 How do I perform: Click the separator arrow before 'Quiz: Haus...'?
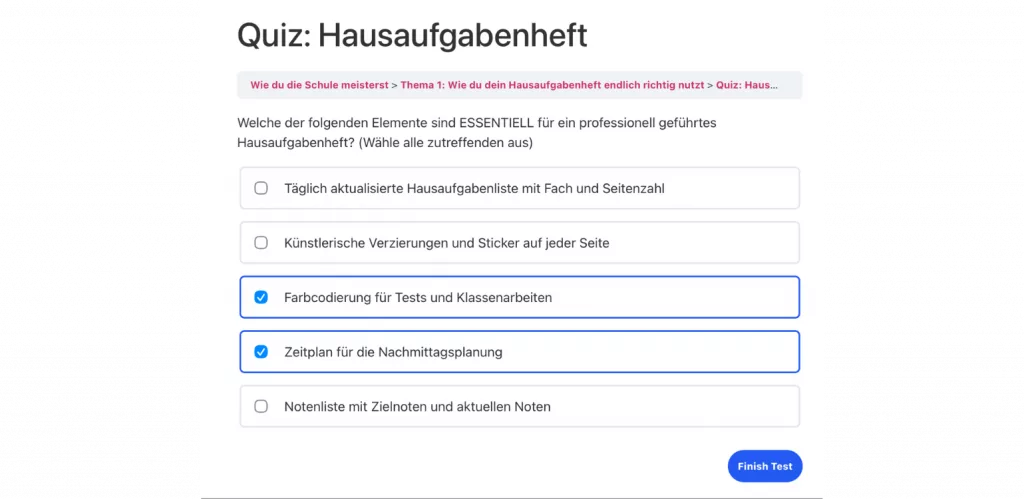(710, 85)
